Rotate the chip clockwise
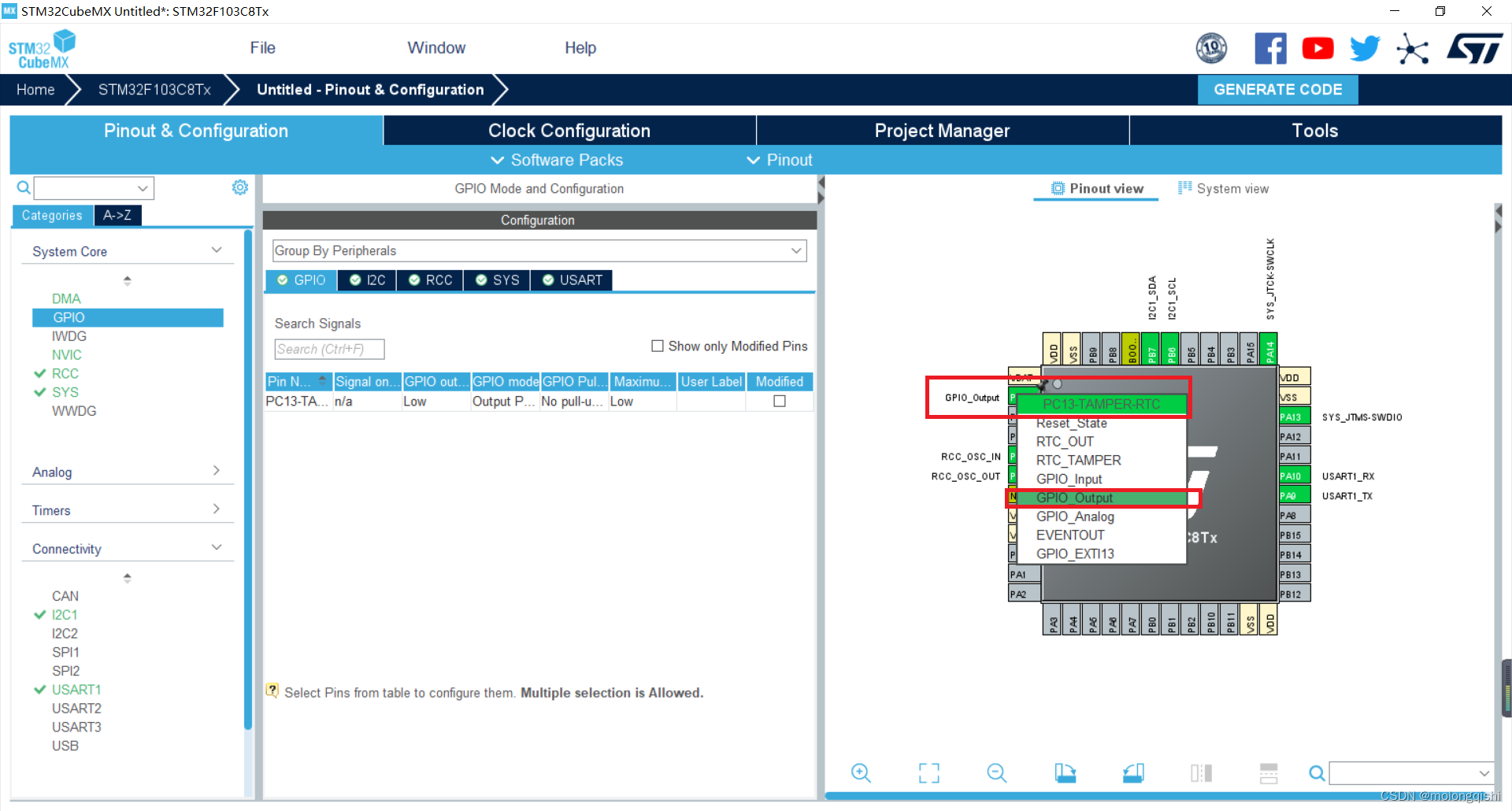Image resolution: width=1512 pixels, height=811 pixels. click(1065, 773)
